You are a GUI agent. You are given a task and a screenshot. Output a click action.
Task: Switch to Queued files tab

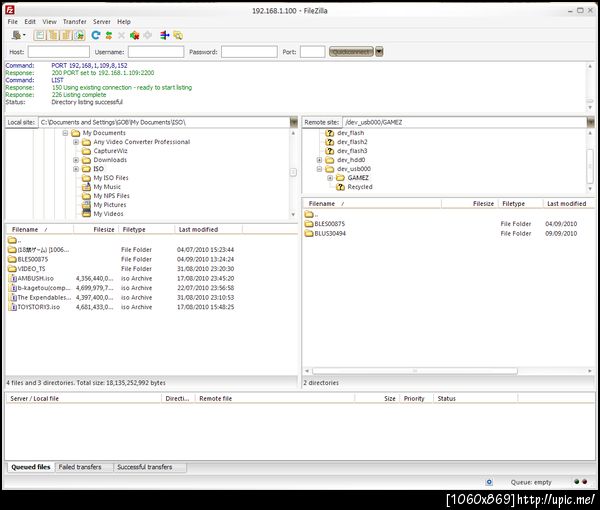point(31,467)
